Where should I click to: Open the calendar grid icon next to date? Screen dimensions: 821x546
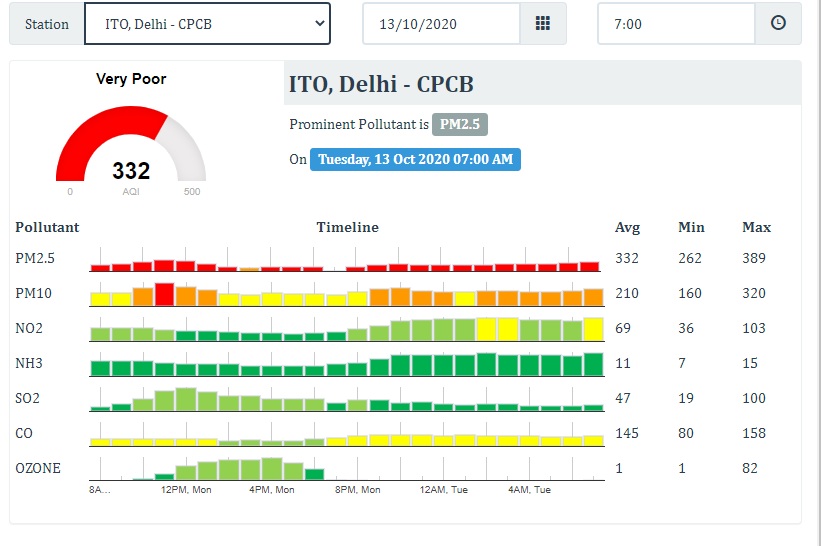pyautogui.click(x=543, y=24)
